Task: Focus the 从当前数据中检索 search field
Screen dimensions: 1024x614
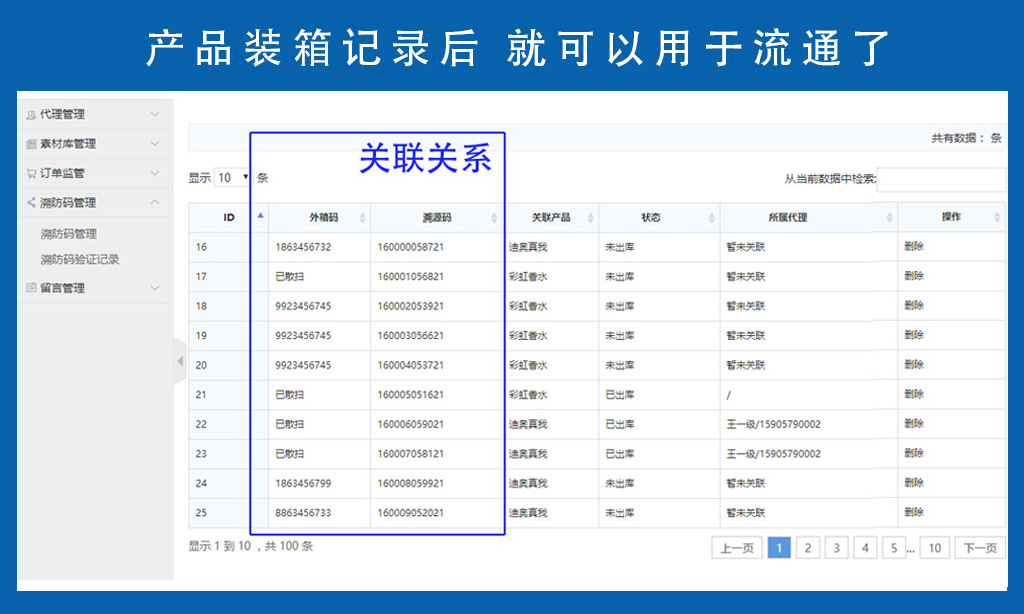Action: click(x=940, y=179)
